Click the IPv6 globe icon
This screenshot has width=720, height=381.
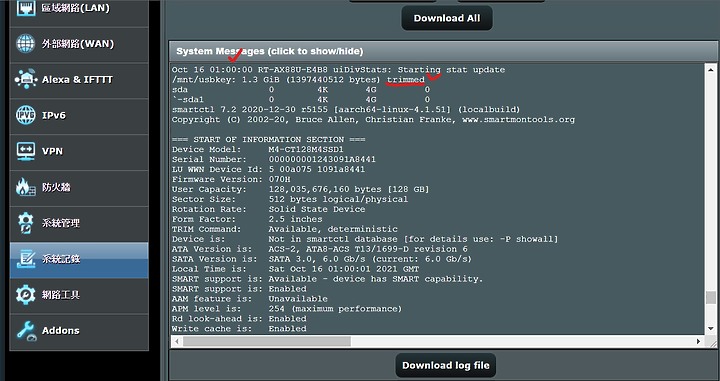click(x=26, y=115)
